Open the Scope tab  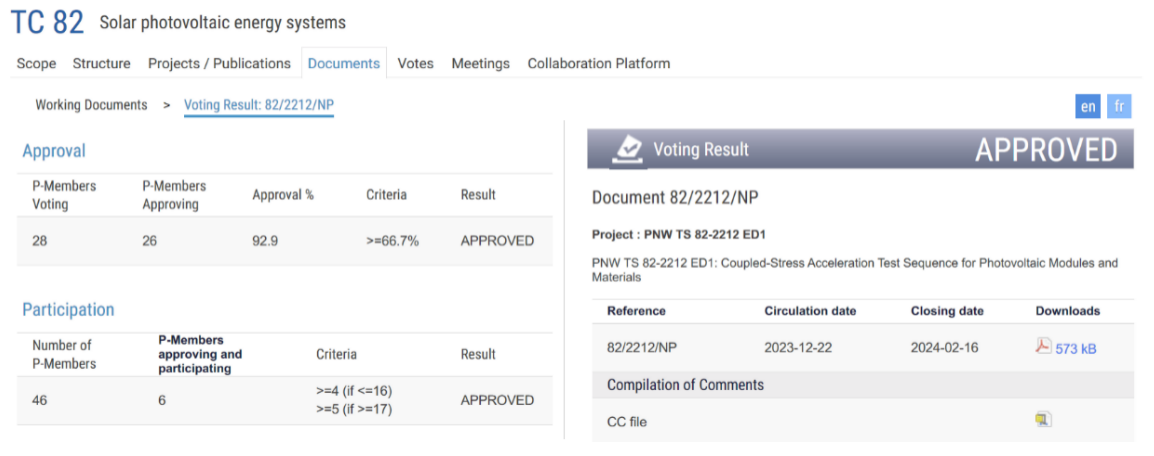click(36, 63)
